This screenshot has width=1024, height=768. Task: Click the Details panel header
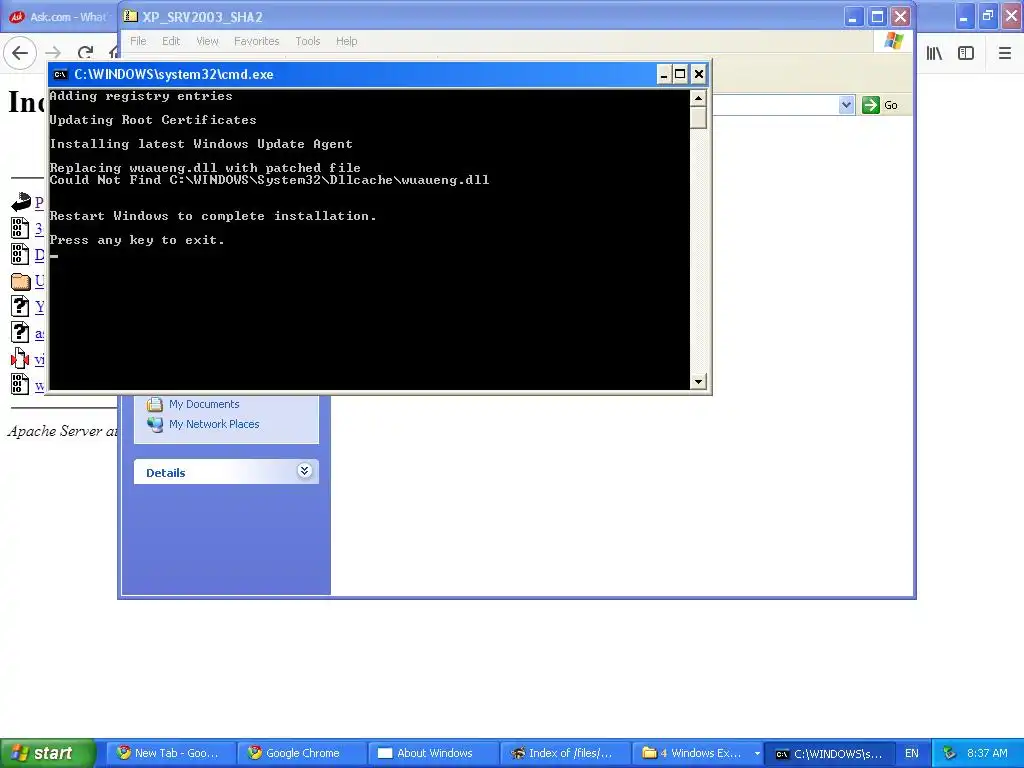(226, 472)
